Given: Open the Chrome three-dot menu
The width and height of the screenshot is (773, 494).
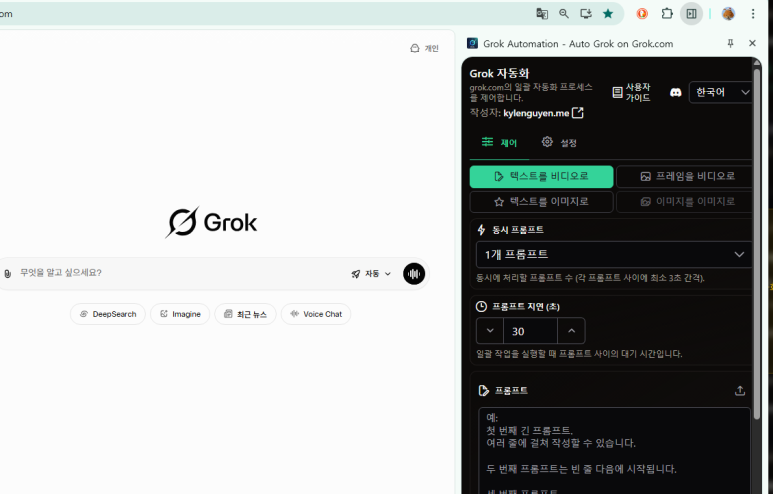Looking at the screenshot, I should pyautogui.click(x=753, y=14).
